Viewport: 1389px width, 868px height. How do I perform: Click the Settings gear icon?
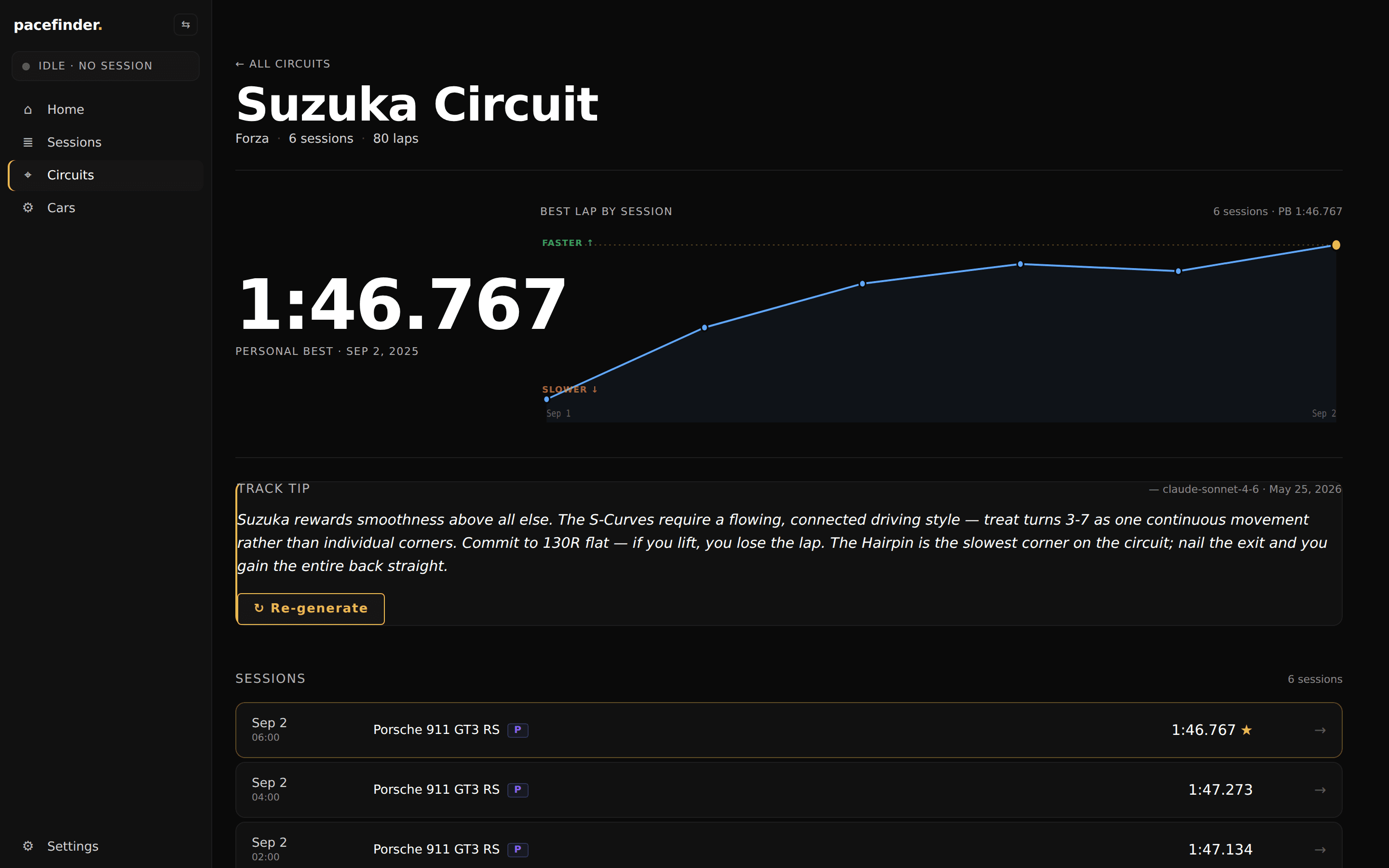[x=27, y=846]
